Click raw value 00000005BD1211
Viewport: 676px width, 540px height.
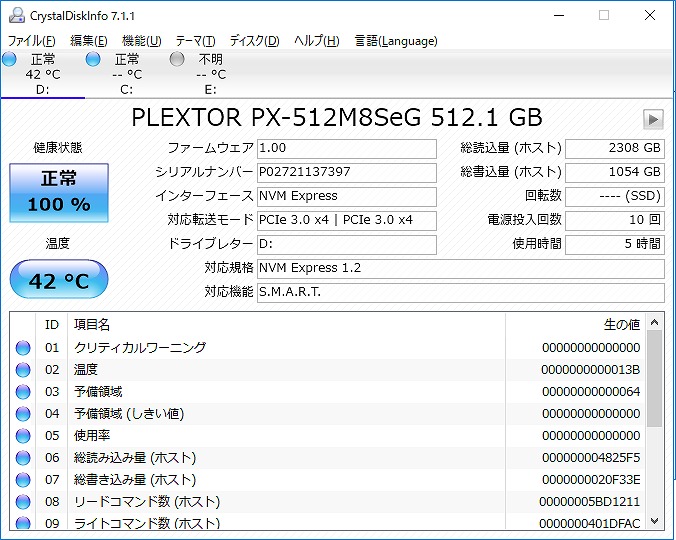[589, 502]
